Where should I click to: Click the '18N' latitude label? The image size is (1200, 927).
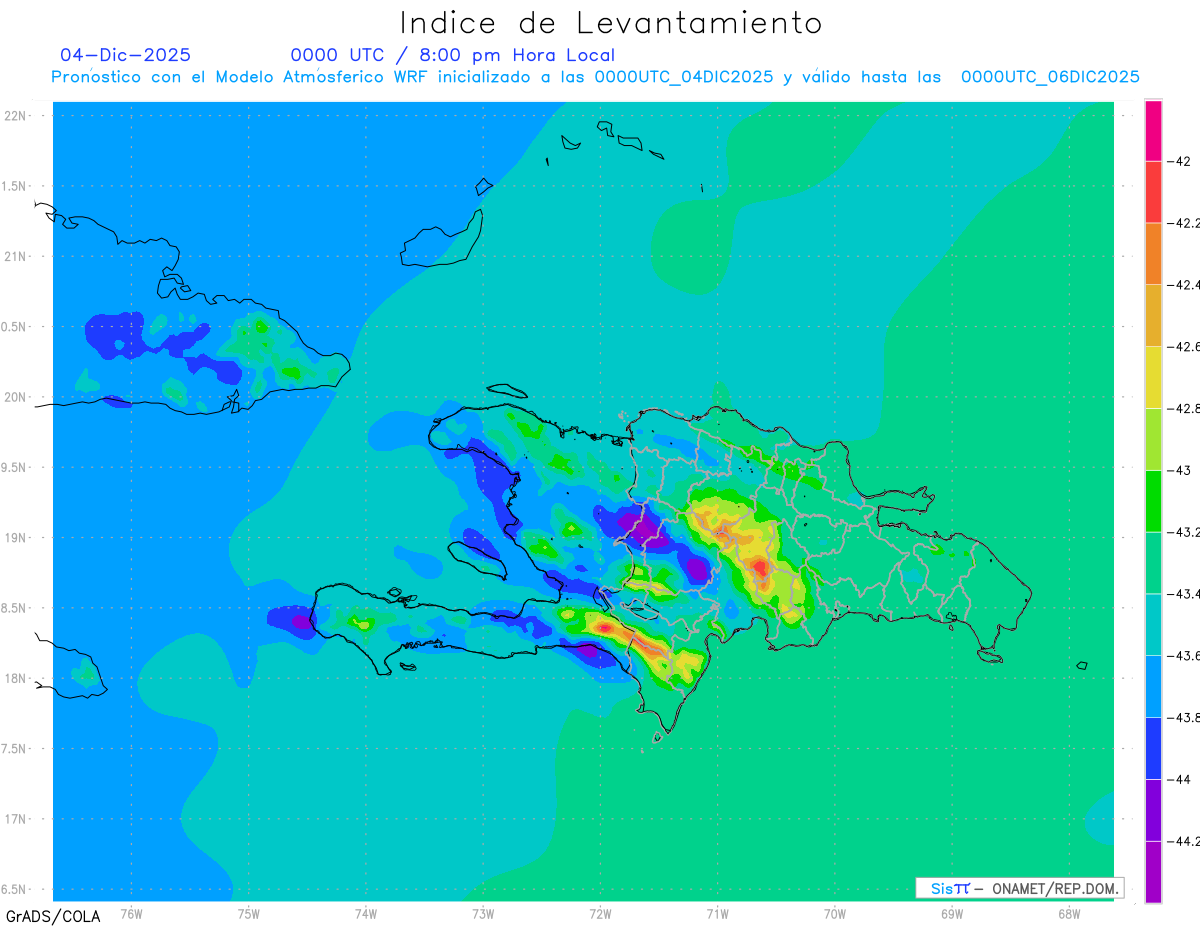coord(17,678)
